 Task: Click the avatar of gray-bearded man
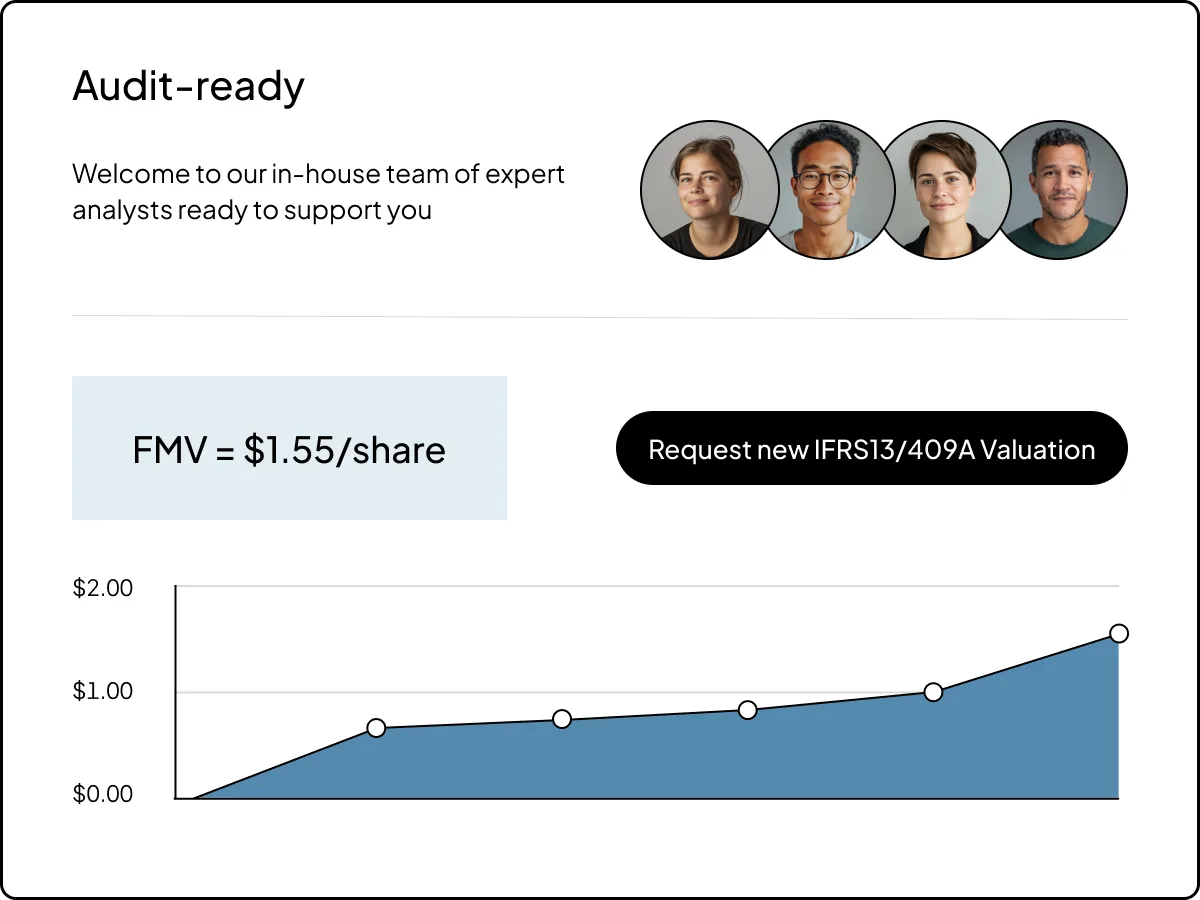1062,190
